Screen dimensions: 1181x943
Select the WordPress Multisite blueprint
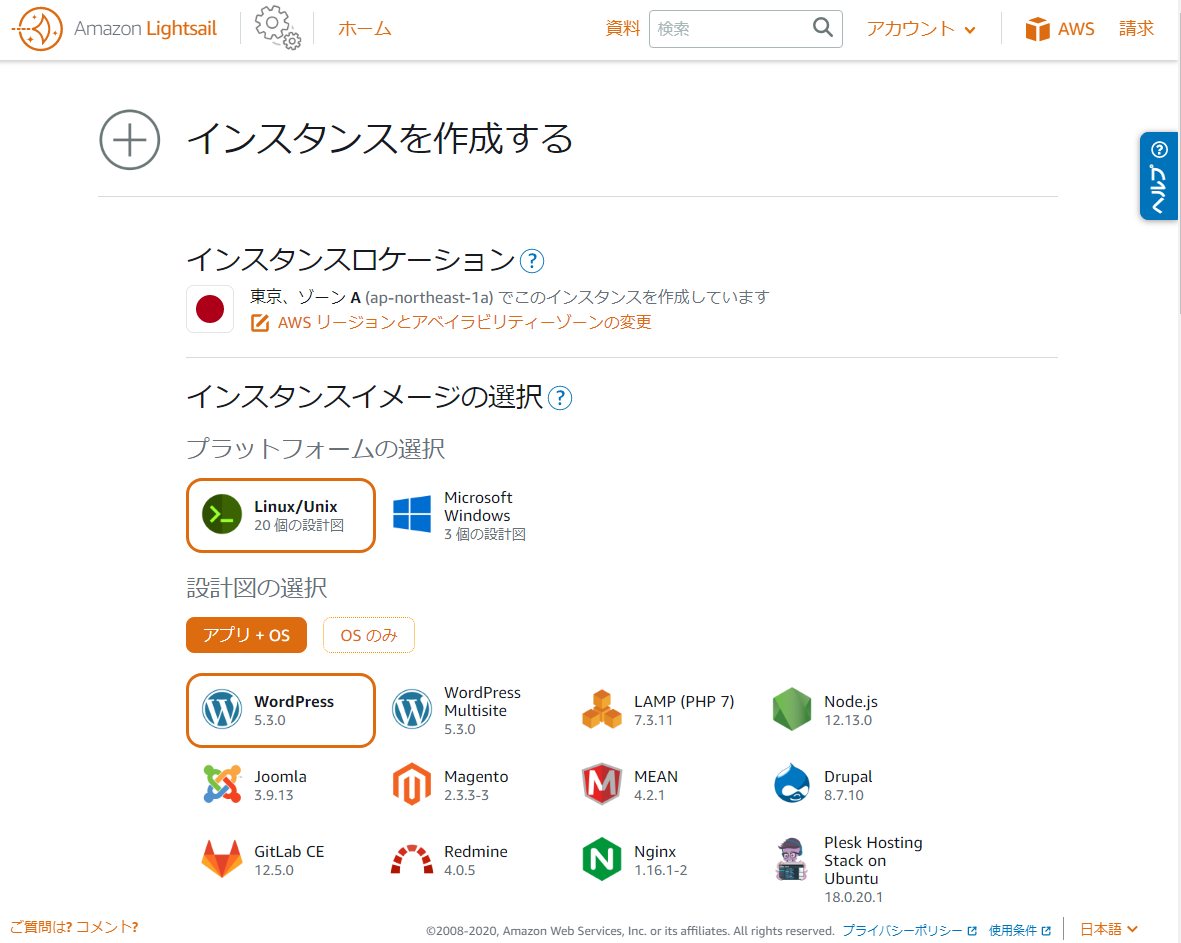click(471, 710)
